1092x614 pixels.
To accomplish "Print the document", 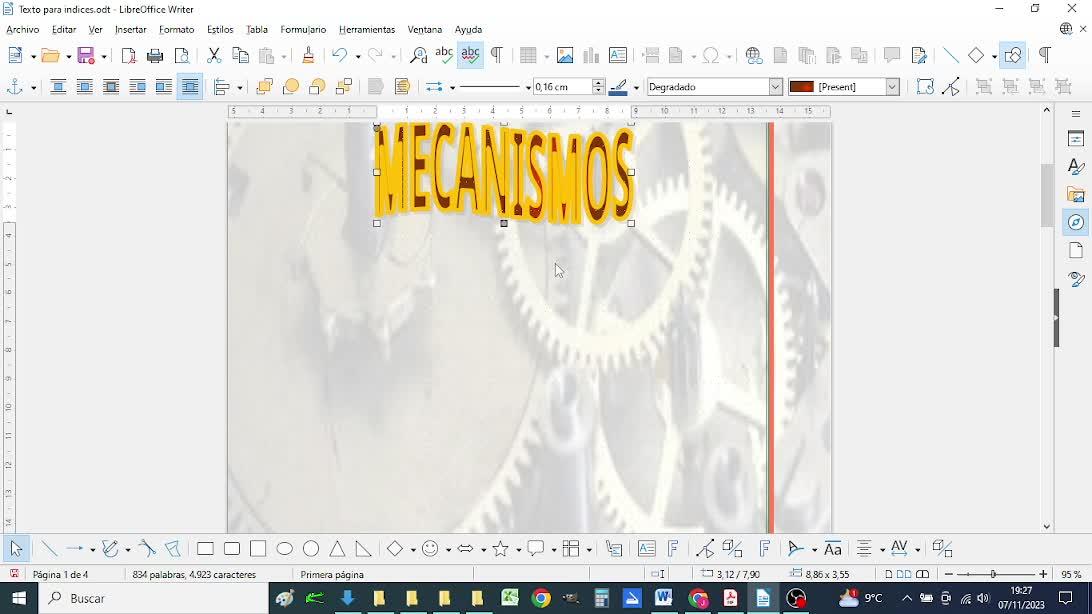I will pos(155,56).
